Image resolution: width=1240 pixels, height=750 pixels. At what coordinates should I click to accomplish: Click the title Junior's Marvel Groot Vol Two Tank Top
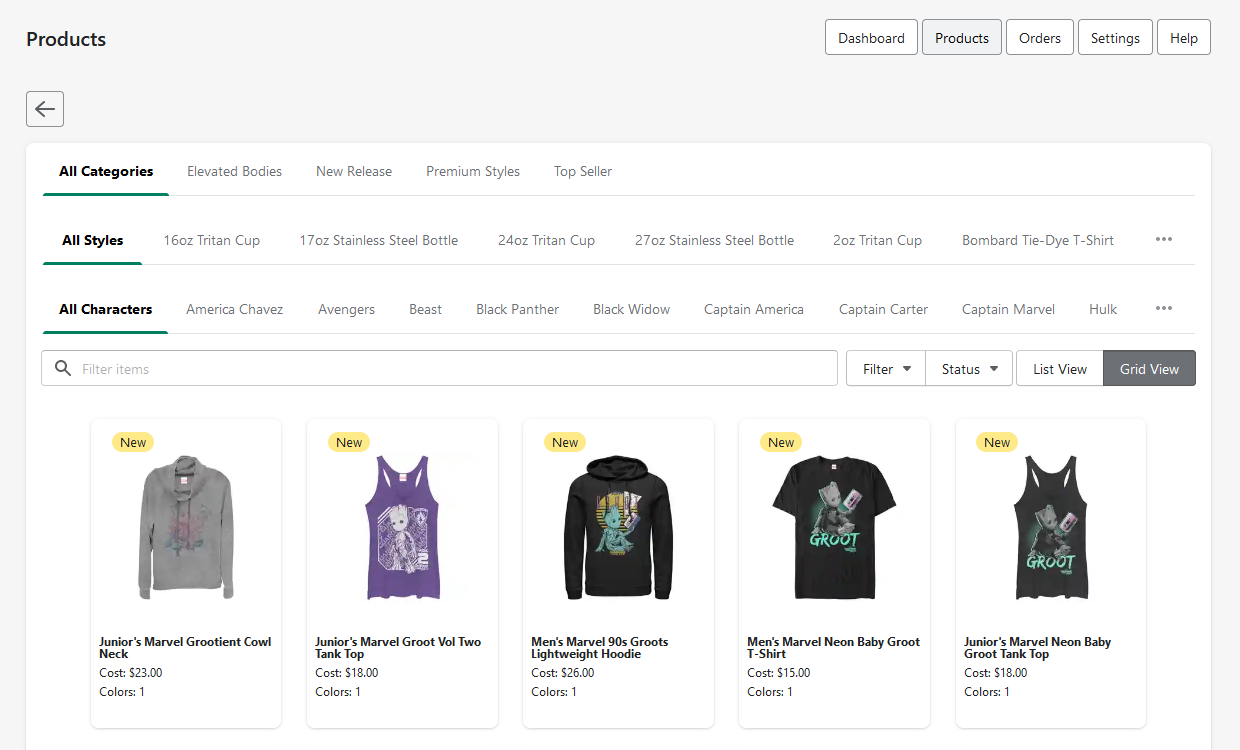pyautogui.click(x=398, y=648)
